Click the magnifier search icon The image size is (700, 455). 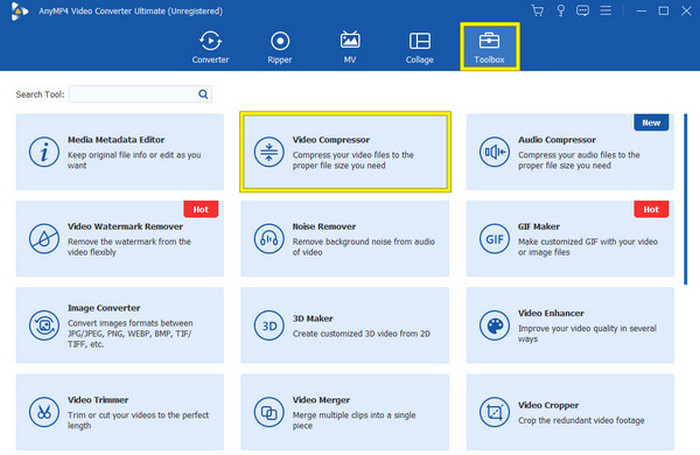click(x=203, y=94)
